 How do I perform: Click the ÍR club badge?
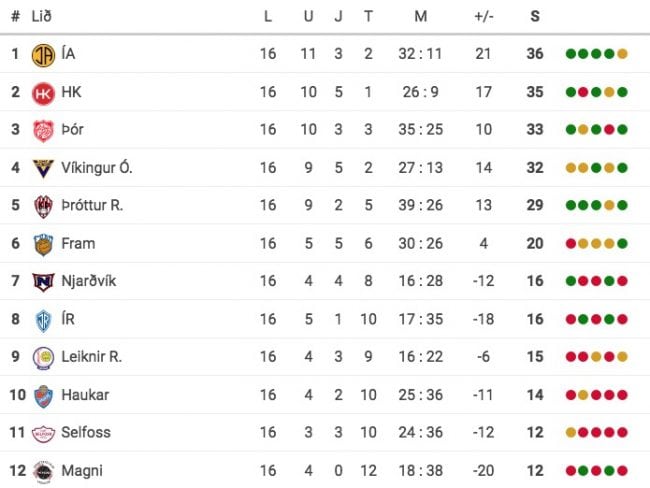click(43, 320)
